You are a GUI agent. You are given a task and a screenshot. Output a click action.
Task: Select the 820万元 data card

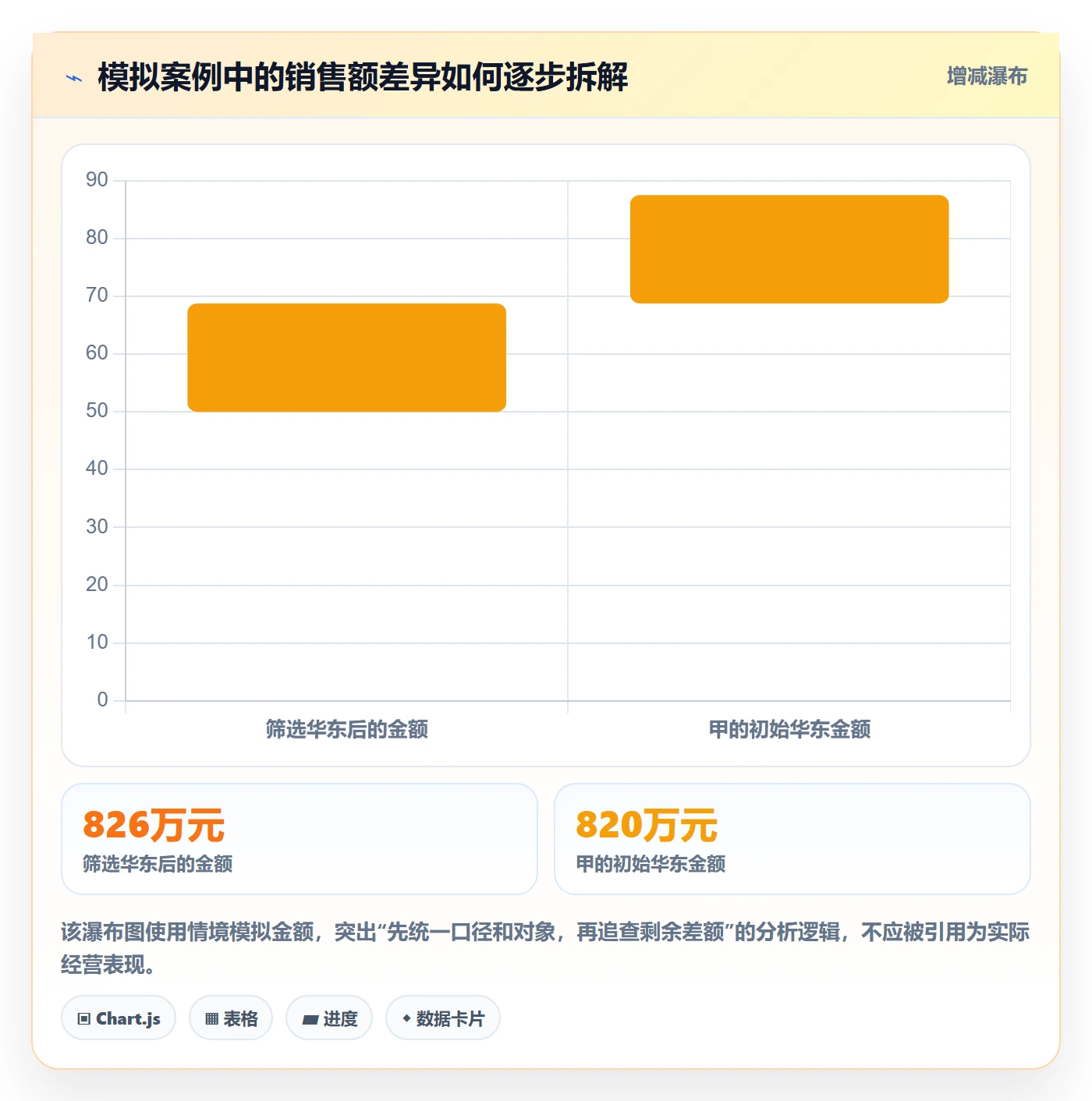792,839
